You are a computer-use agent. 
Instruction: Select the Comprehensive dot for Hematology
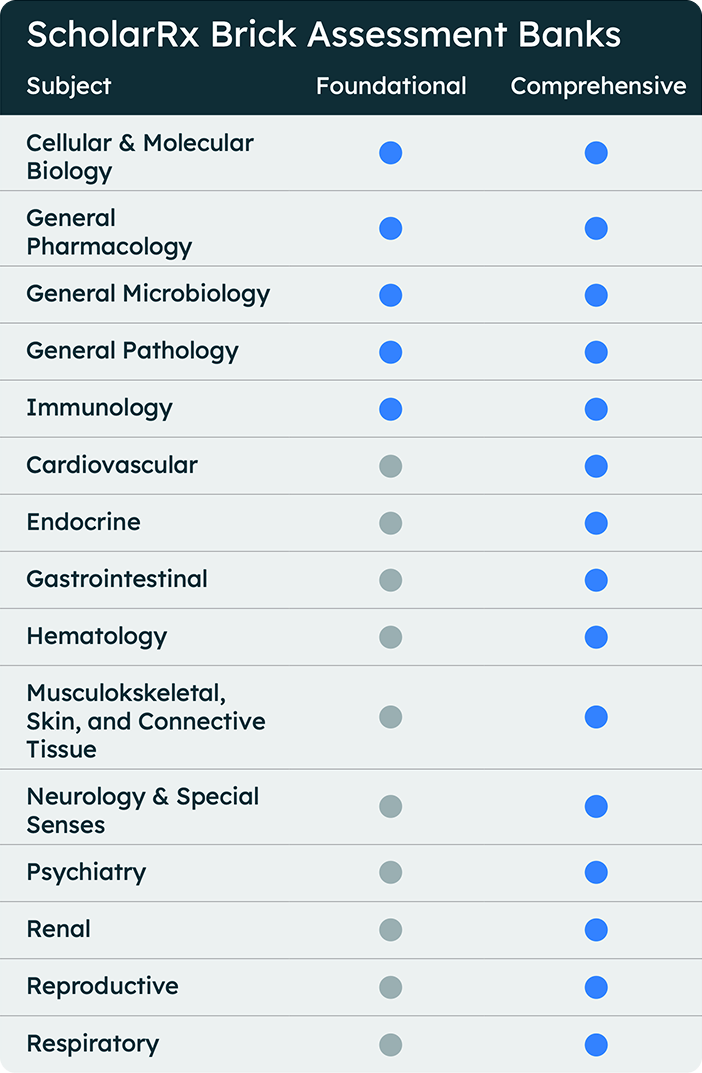tap(596, 637)
